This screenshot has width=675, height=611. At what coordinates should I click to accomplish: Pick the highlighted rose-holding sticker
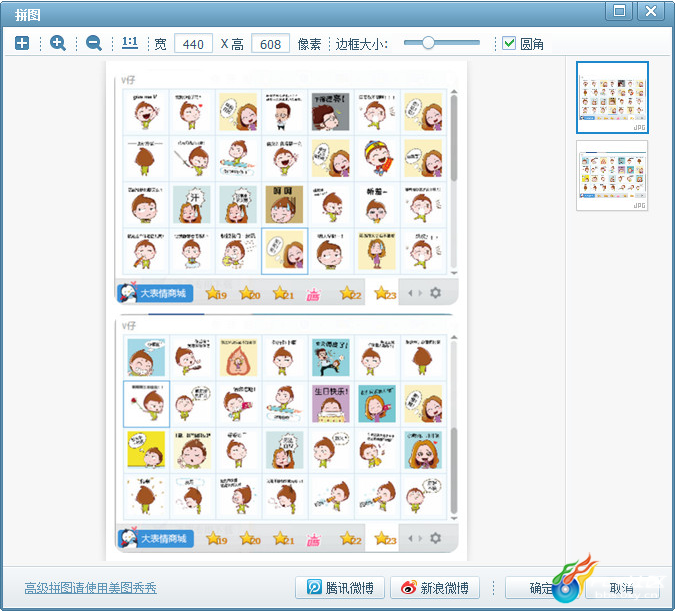(x=146, y=404)
